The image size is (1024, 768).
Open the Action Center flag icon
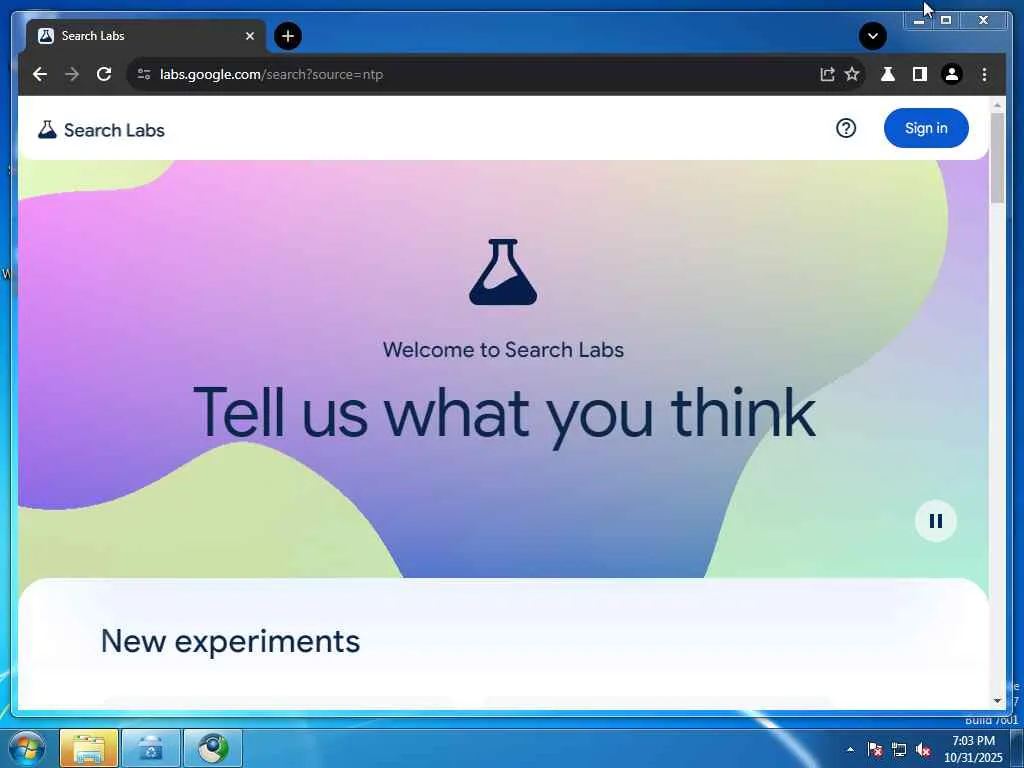[x=875, y=749]
